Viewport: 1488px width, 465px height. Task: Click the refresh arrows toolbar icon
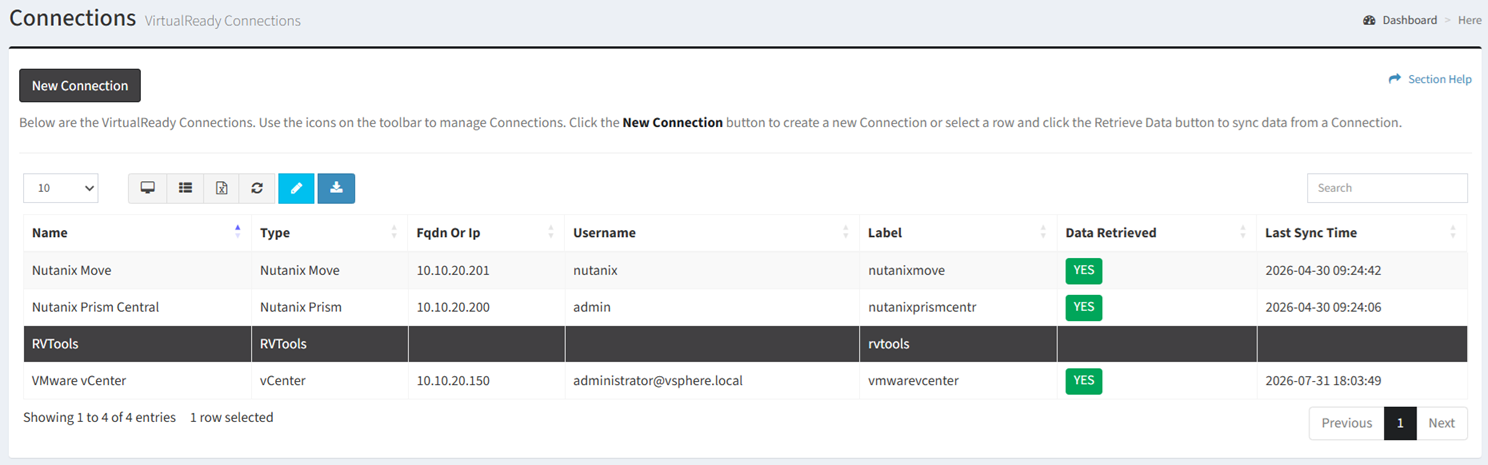[257, 188]
